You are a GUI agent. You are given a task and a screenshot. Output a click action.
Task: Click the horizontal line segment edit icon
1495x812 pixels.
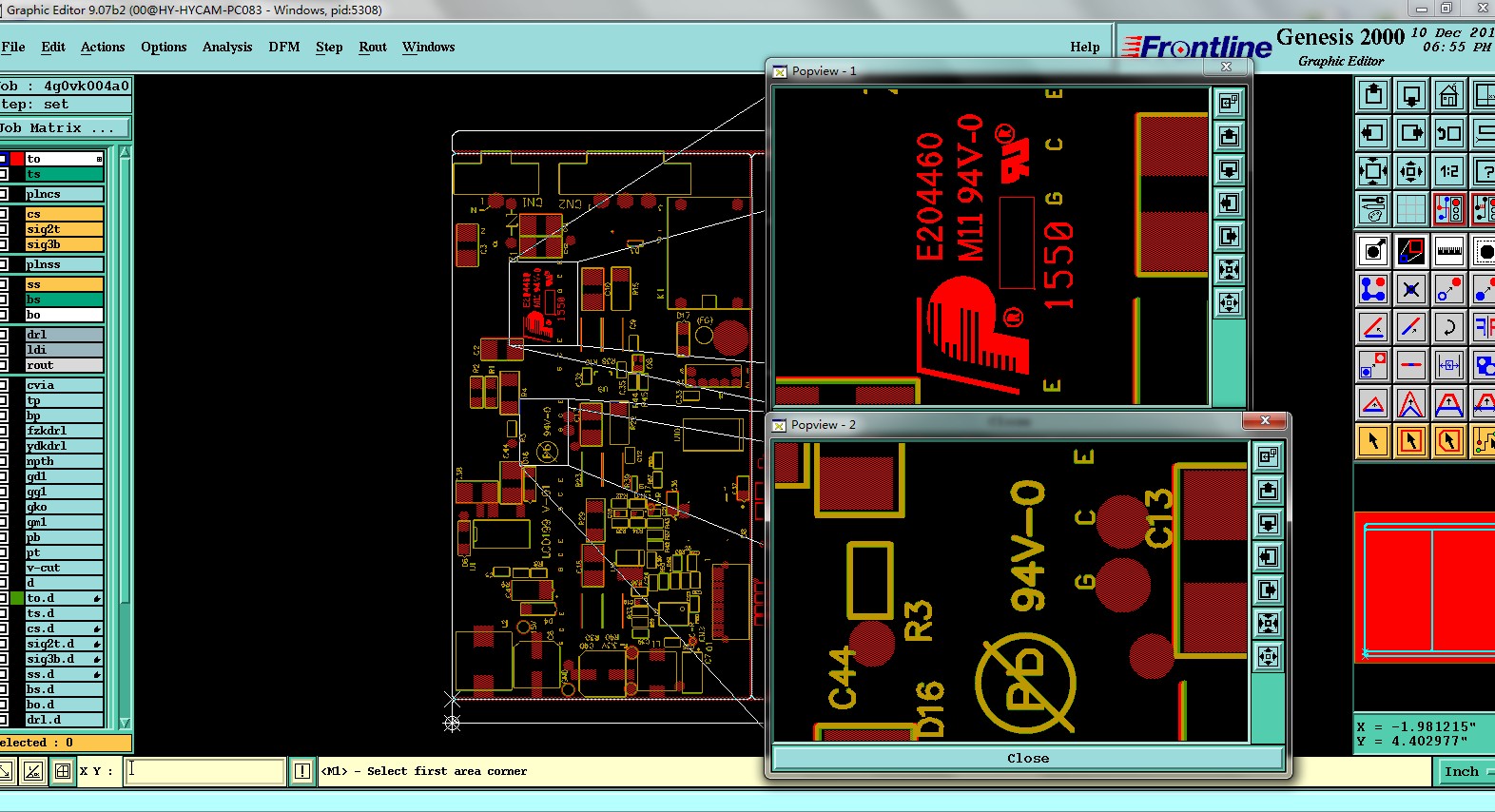point(1411,365)
